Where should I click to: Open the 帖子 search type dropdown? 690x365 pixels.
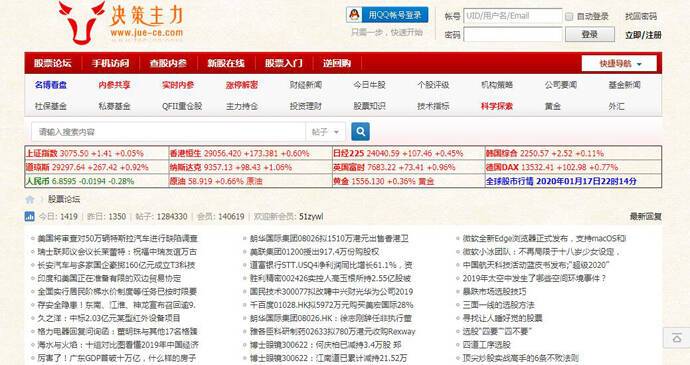coord(325,132)
